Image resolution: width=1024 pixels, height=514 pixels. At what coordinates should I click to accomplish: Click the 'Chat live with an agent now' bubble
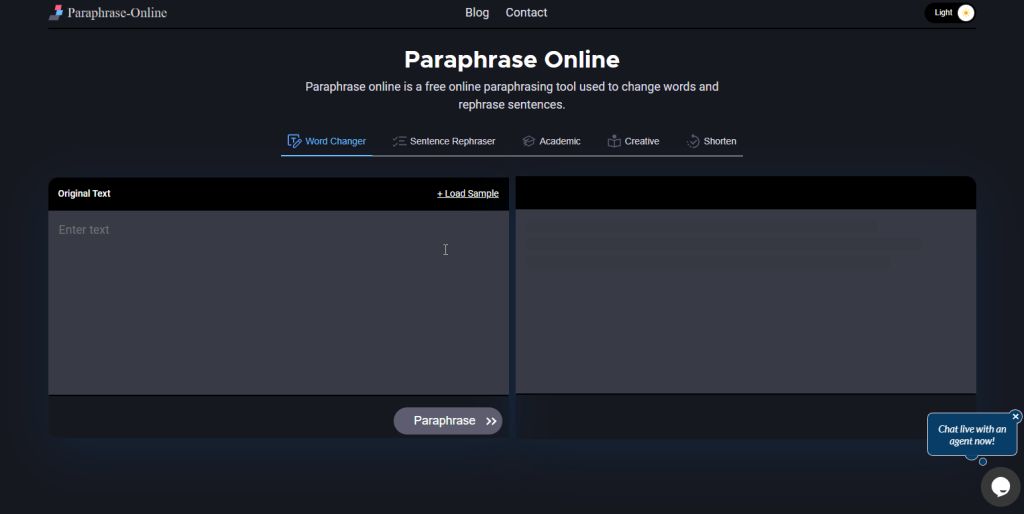972,435
